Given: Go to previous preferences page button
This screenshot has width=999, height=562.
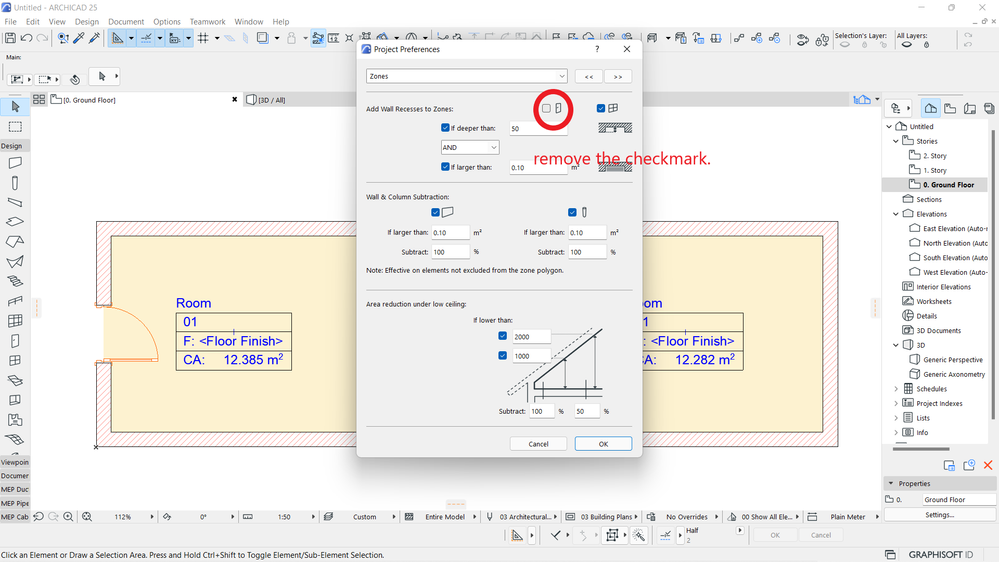Looking at the screenshot, I should coord(589,76).
